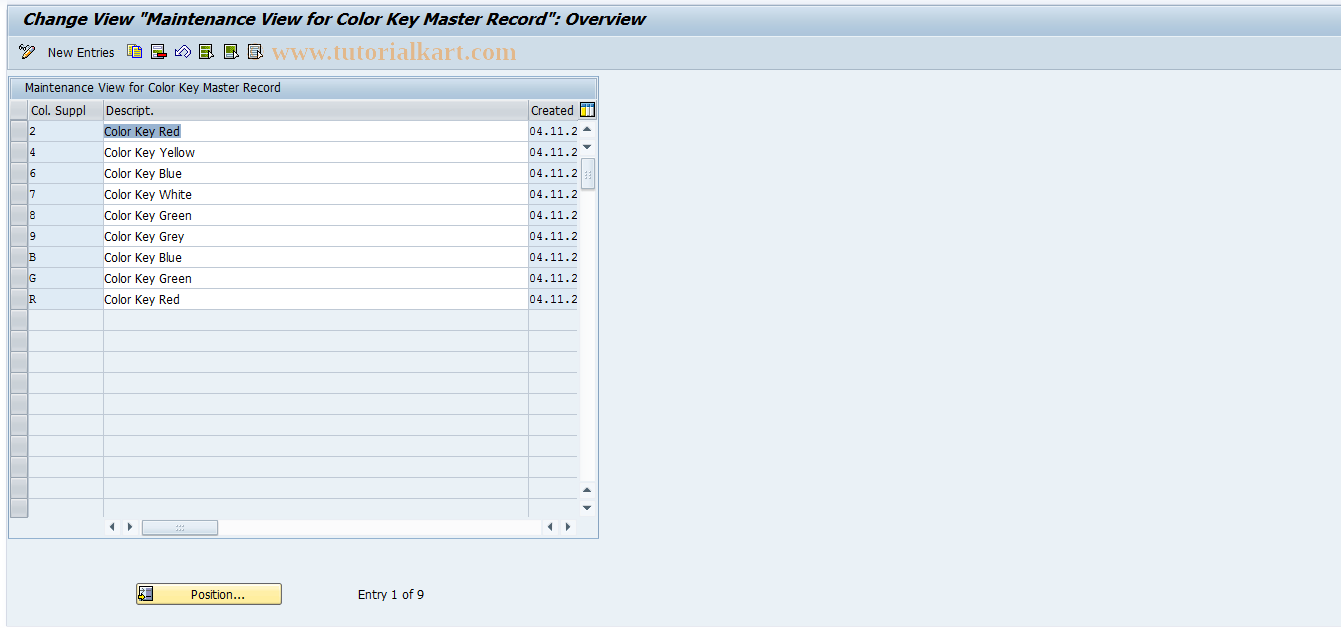
Task: Click the bottom vertical scroll up arrow
Action: pos(587,490)
